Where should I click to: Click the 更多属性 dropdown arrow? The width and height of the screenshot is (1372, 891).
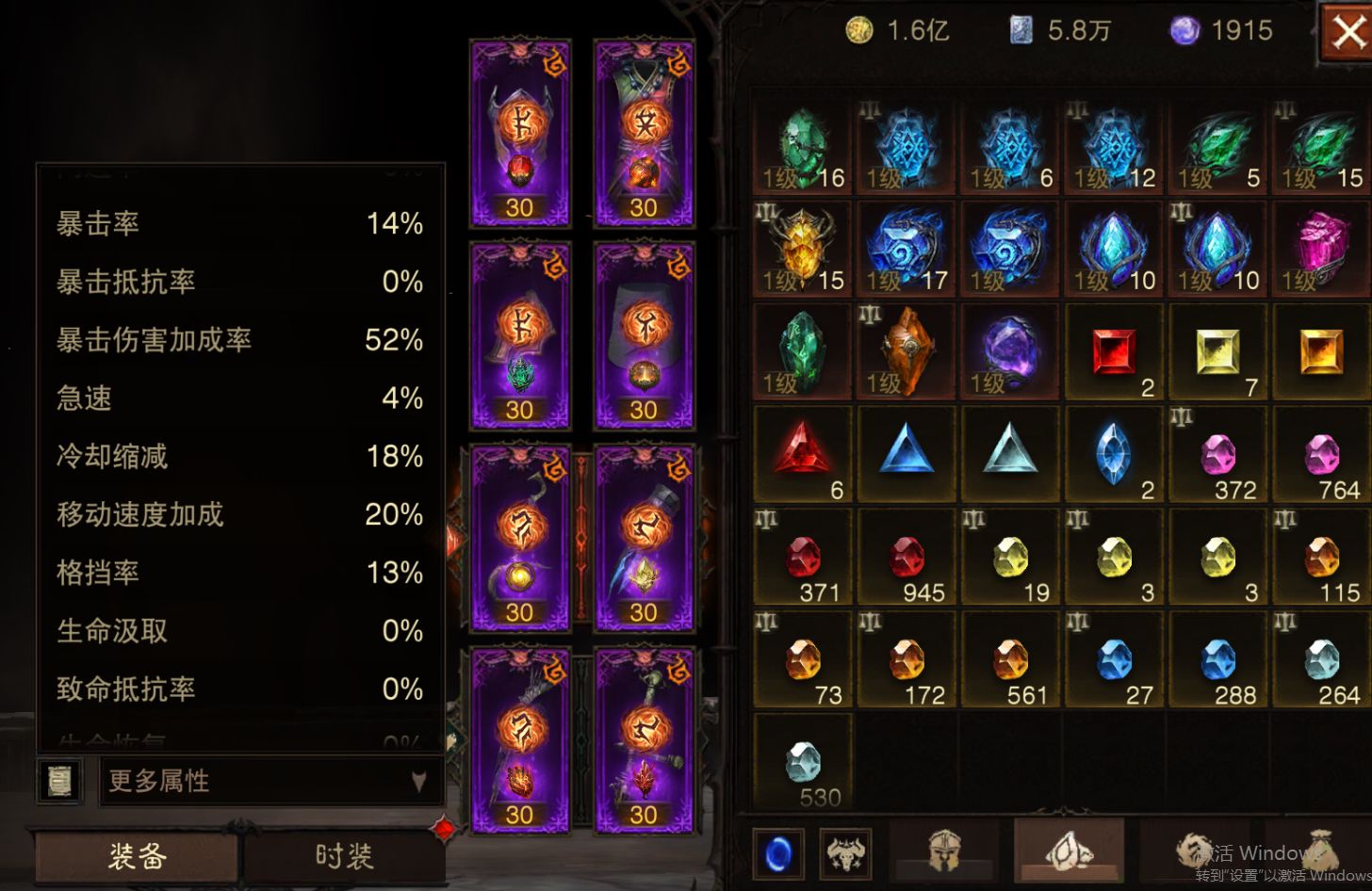(x=419, y=782)
